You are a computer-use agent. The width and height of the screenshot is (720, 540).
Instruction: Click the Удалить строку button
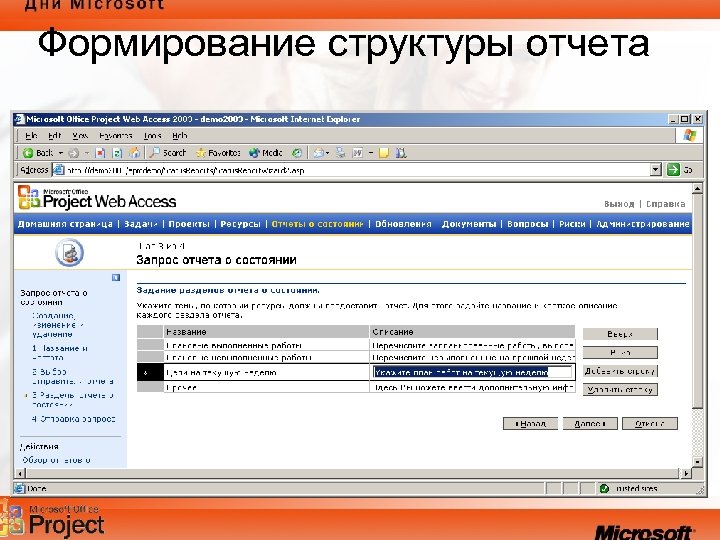point(620,389)
